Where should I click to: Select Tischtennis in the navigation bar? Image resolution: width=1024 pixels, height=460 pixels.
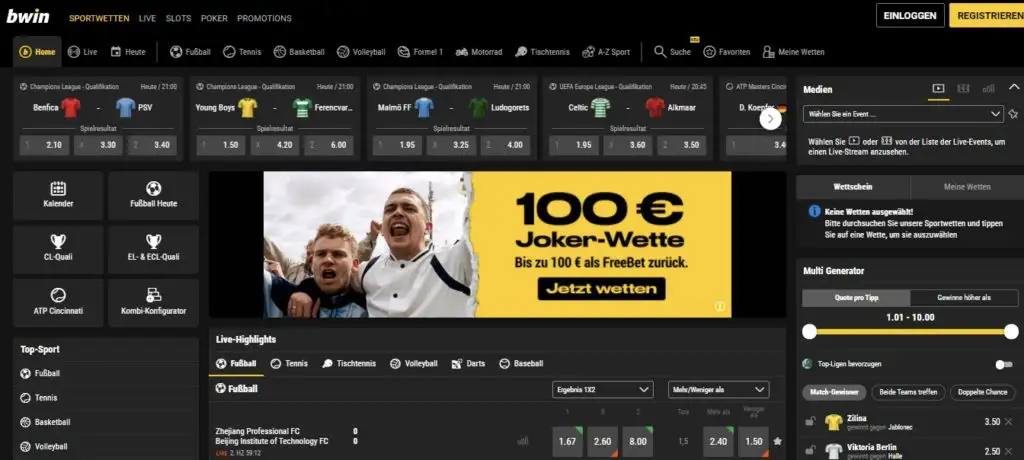(x=542, y=52)
